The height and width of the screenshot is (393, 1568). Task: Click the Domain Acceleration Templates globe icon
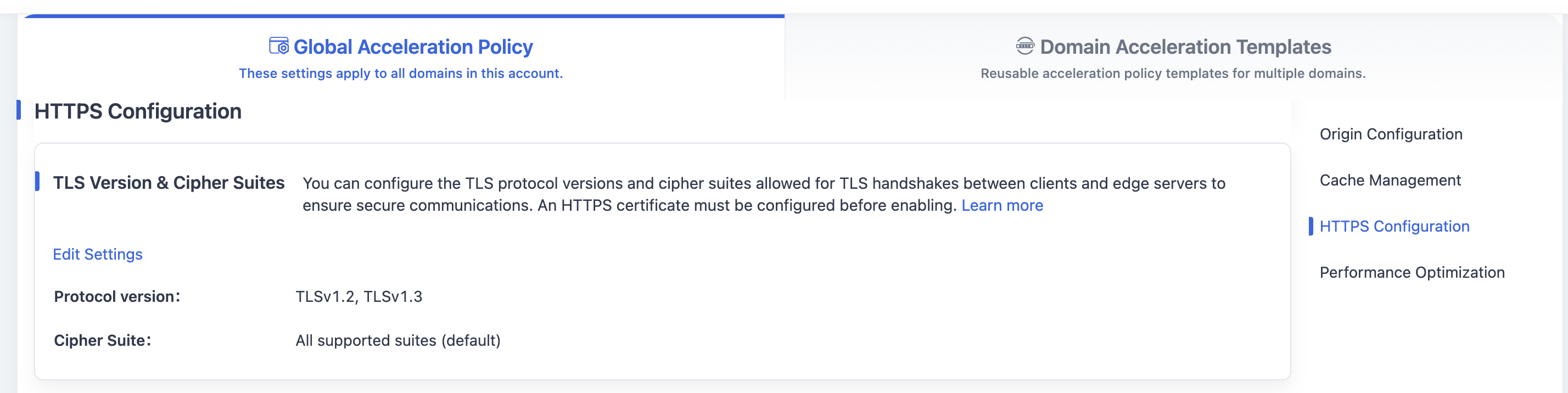tap(1025, 46)
